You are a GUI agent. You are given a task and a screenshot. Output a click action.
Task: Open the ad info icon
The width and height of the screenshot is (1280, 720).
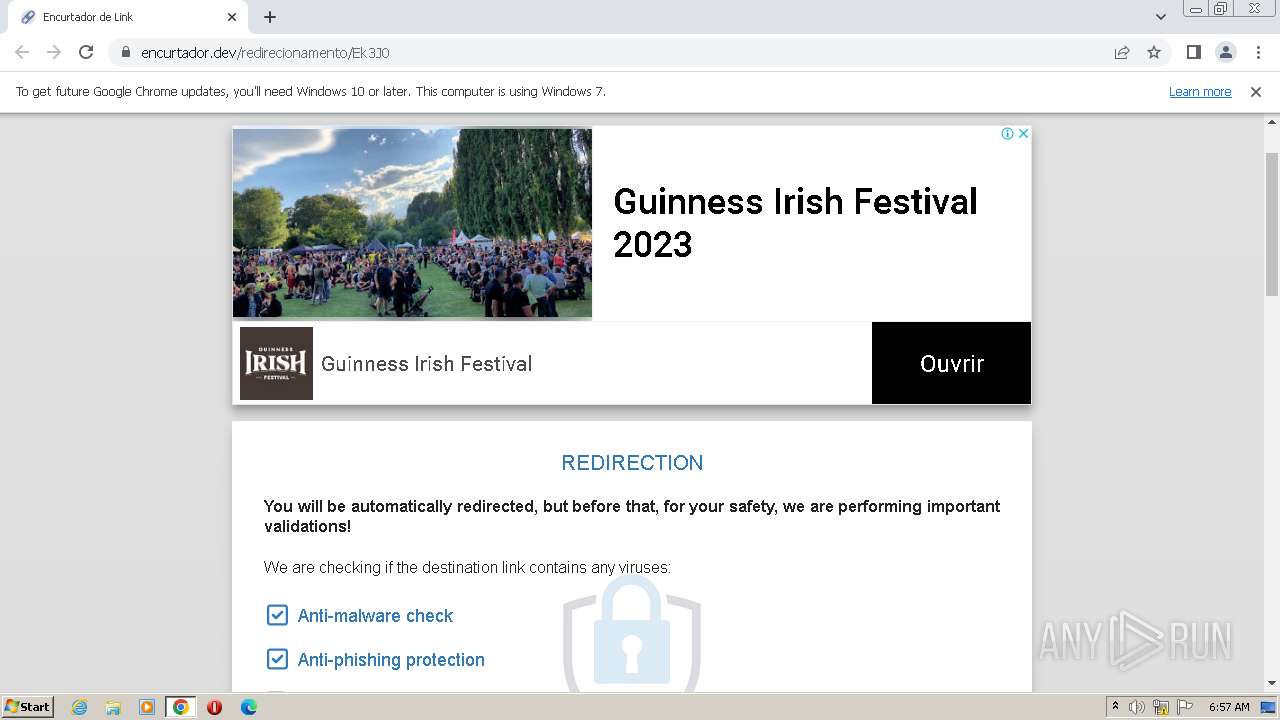[1007, 133]
